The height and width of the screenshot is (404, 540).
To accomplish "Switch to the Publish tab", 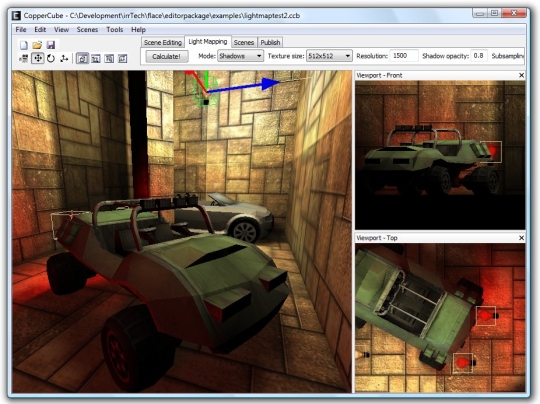I will 270,42.
